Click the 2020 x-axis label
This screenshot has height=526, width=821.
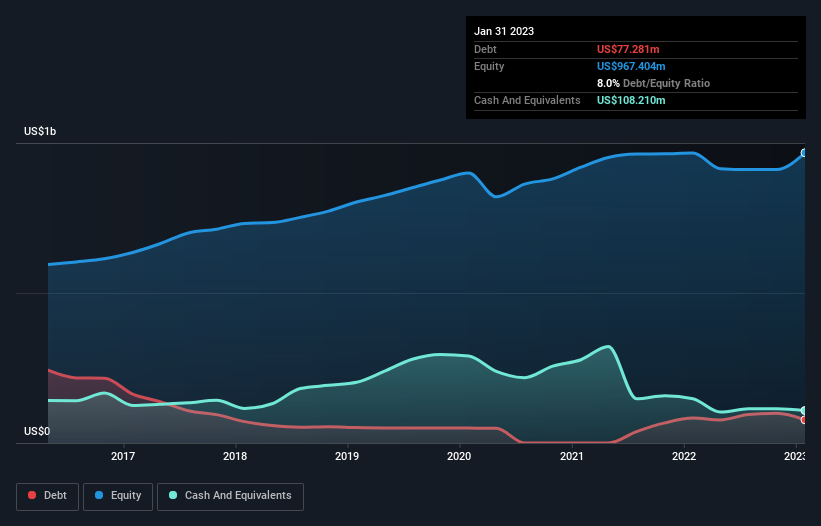point(459,456)
